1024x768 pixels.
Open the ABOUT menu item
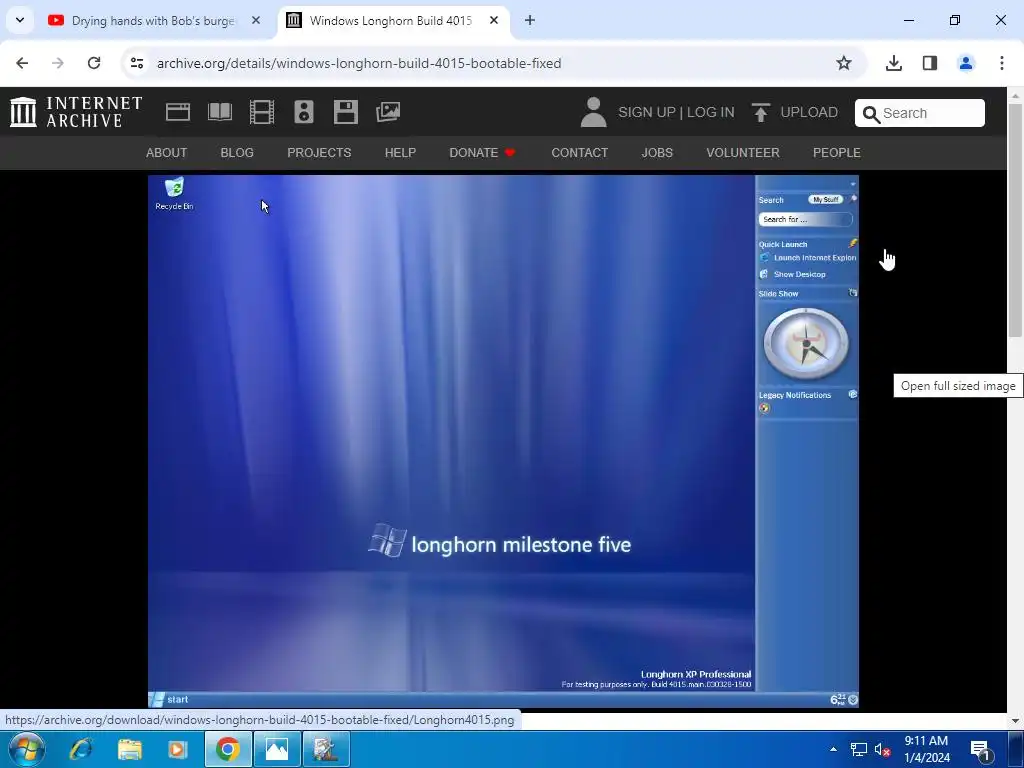tap(167, 153)
